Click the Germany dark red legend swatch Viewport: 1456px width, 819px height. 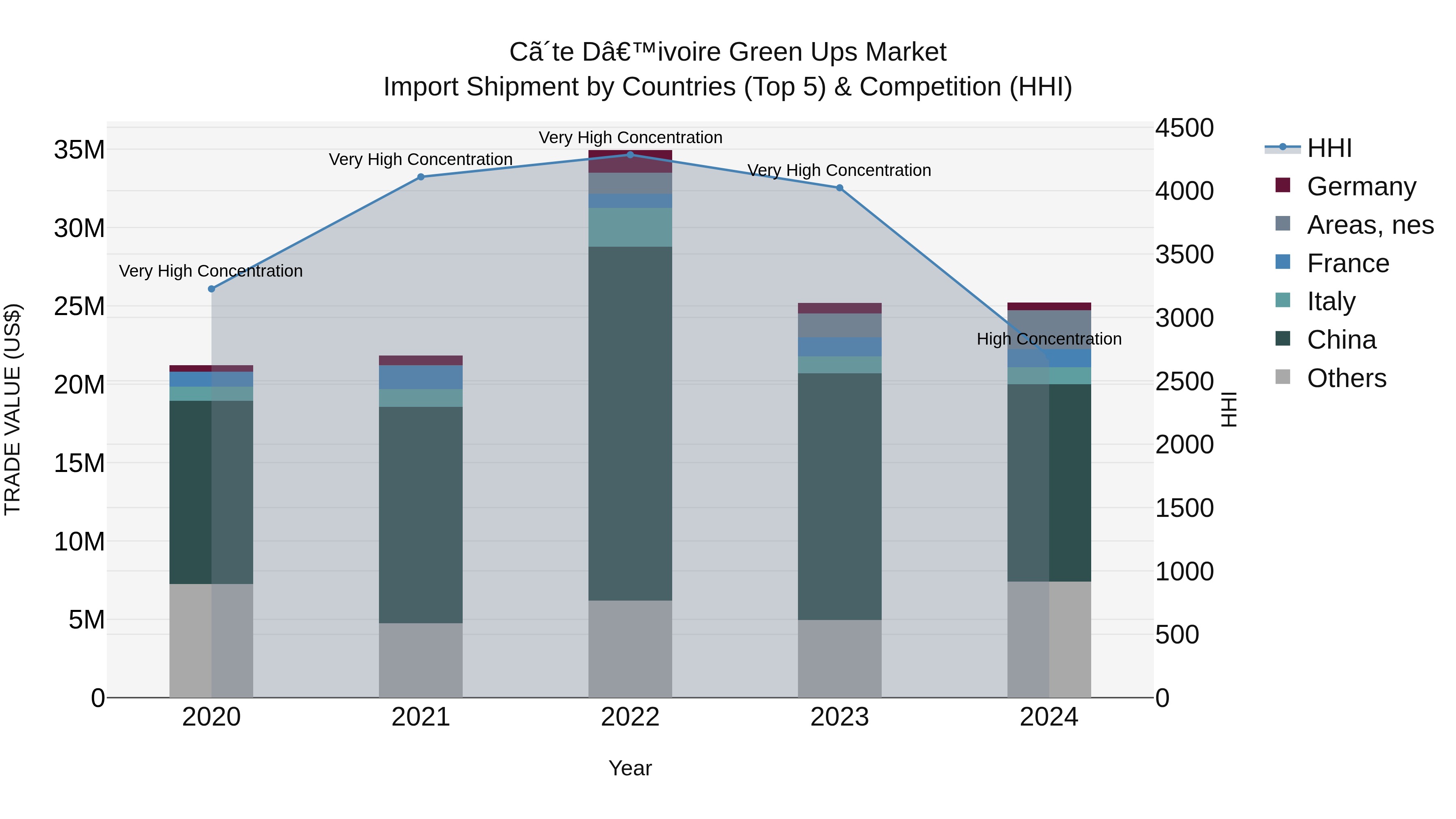click(1283, 185)
